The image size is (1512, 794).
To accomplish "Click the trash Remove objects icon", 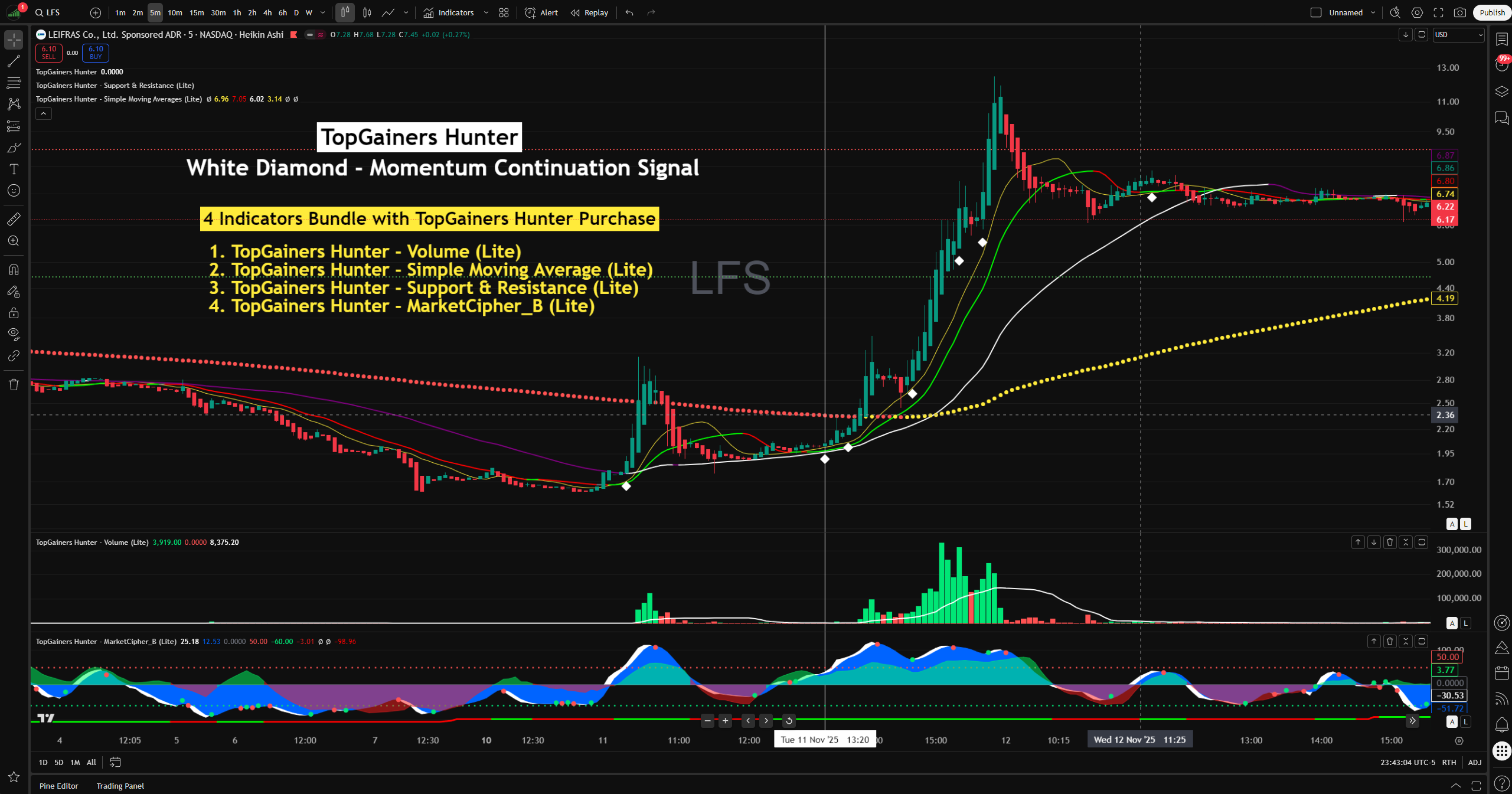I will [14, 385].
